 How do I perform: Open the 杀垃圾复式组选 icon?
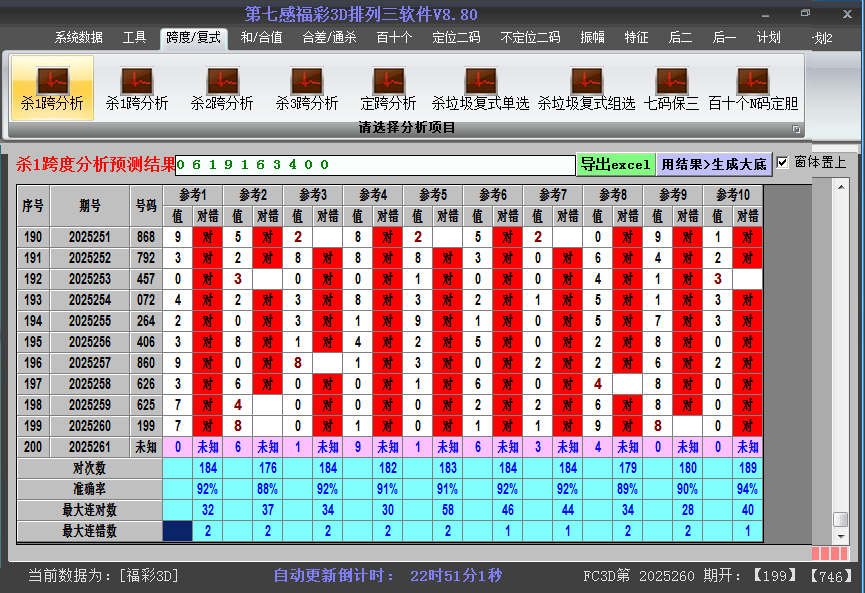[x=586, y=88]
